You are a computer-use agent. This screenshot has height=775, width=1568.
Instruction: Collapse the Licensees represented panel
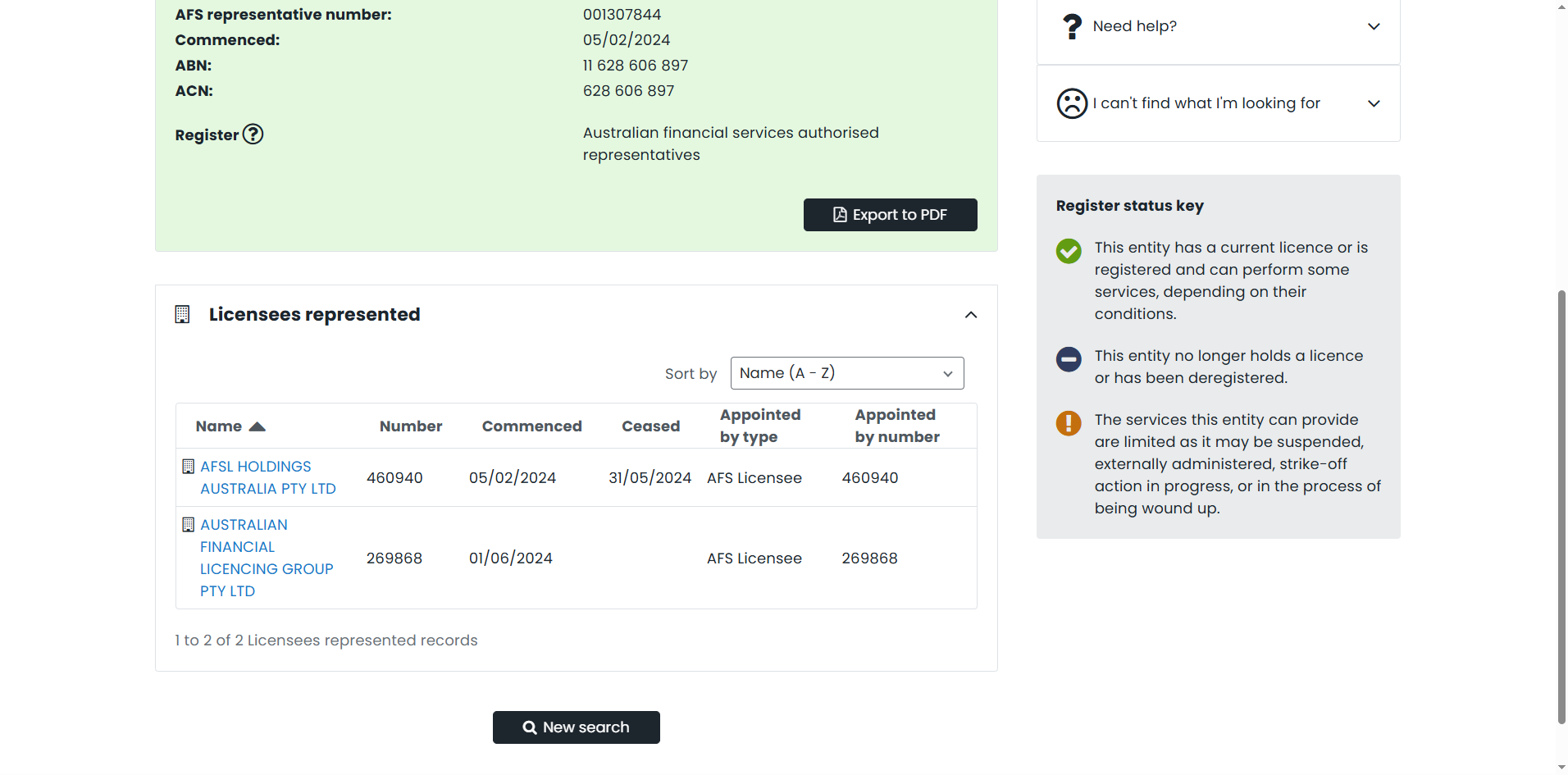click(971, 315)
